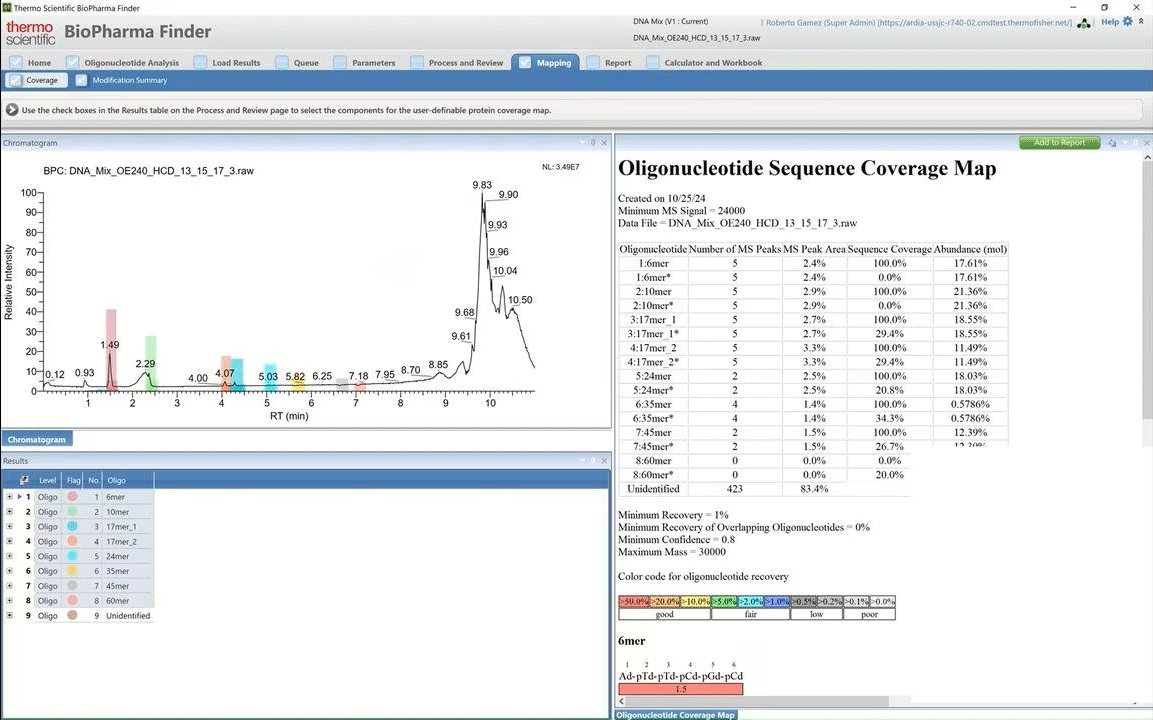Click the red >50.0% recovery color swatch
1153x720 pixels.
pos(633,602)
